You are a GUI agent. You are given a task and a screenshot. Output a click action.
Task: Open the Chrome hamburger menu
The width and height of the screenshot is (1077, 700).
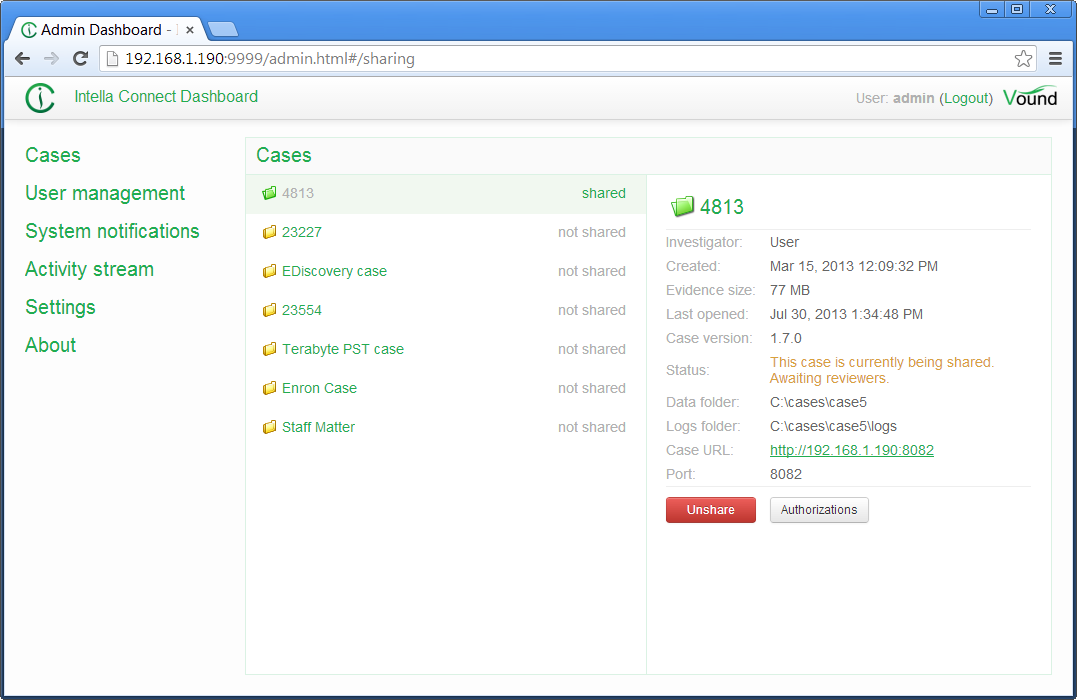pos(1055,59)
